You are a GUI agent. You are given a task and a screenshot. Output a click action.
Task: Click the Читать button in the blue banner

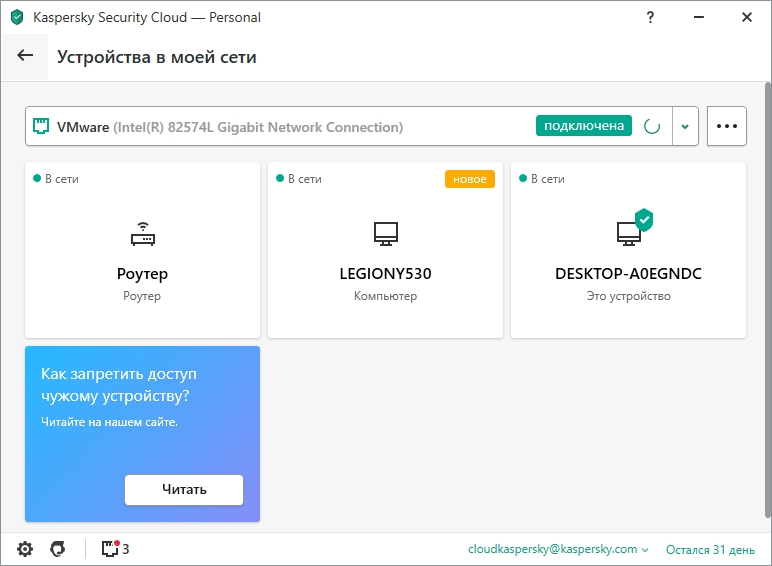[x=184, y=490]
